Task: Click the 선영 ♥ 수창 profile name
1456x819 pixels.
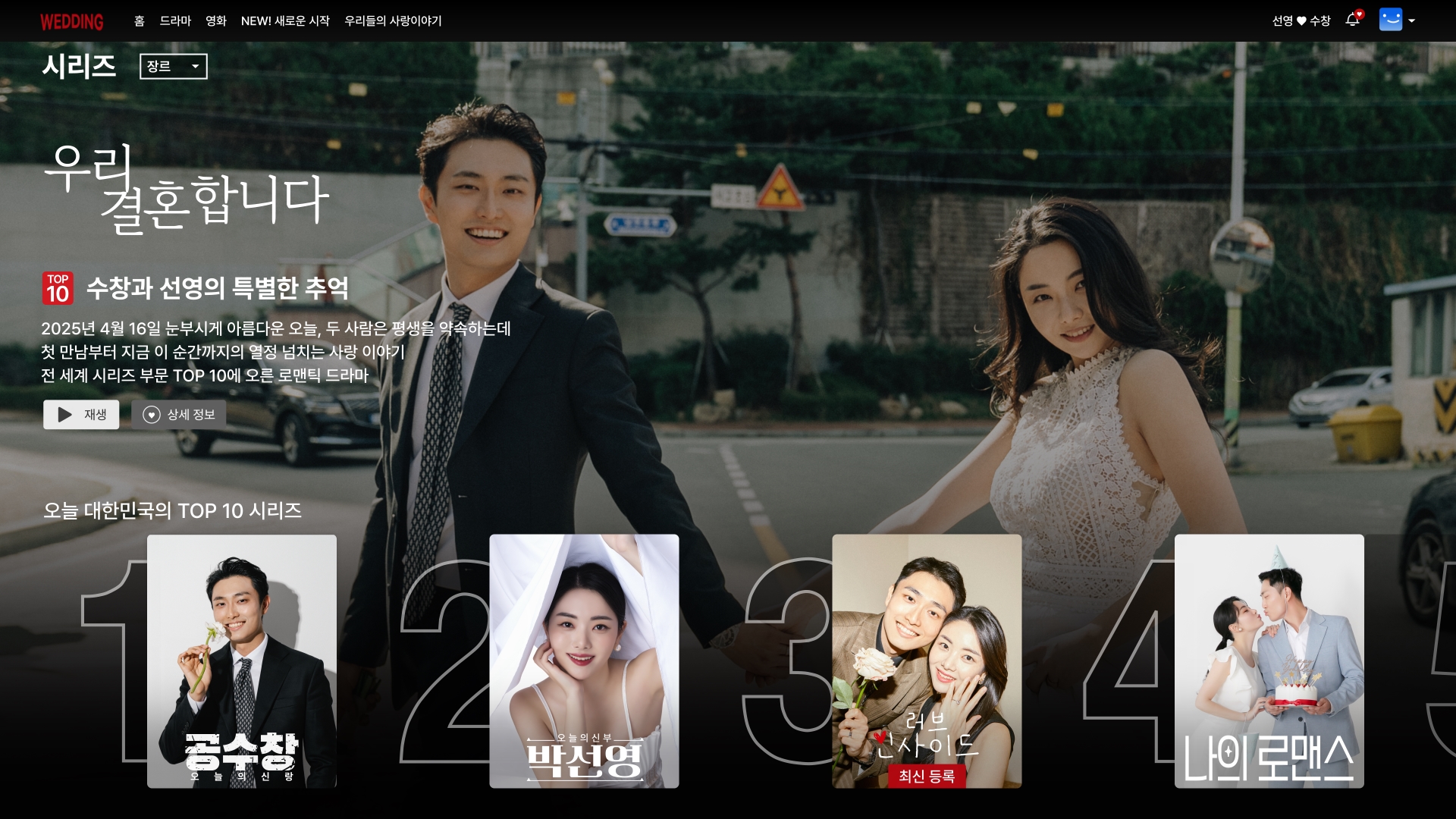Action: (x=1301, y=21)
